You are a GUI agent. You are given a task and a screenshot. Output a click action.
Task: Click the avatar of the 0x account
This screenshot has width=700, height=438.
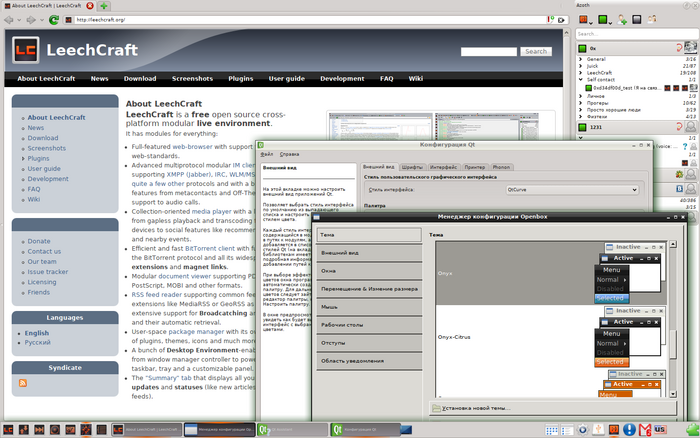(x=690, y=47)
